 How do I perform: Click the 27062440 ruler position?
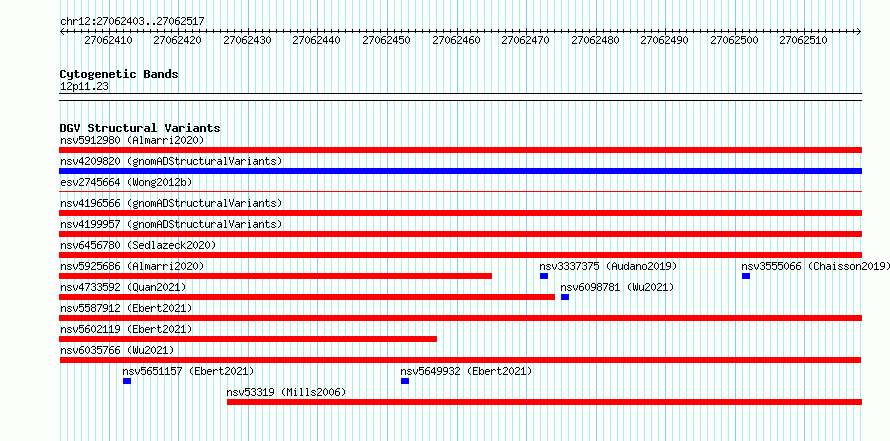pos(317,40)
